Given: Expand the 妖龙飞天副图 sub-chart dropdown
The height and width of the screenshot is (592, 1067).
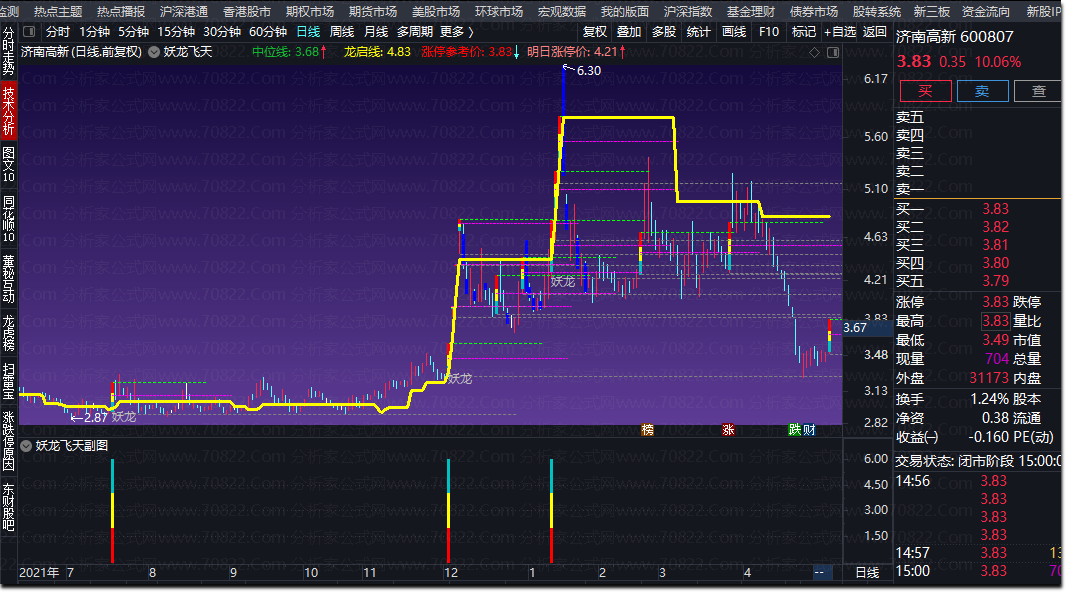Looking at the screenshot, I should tap(27, 446).
